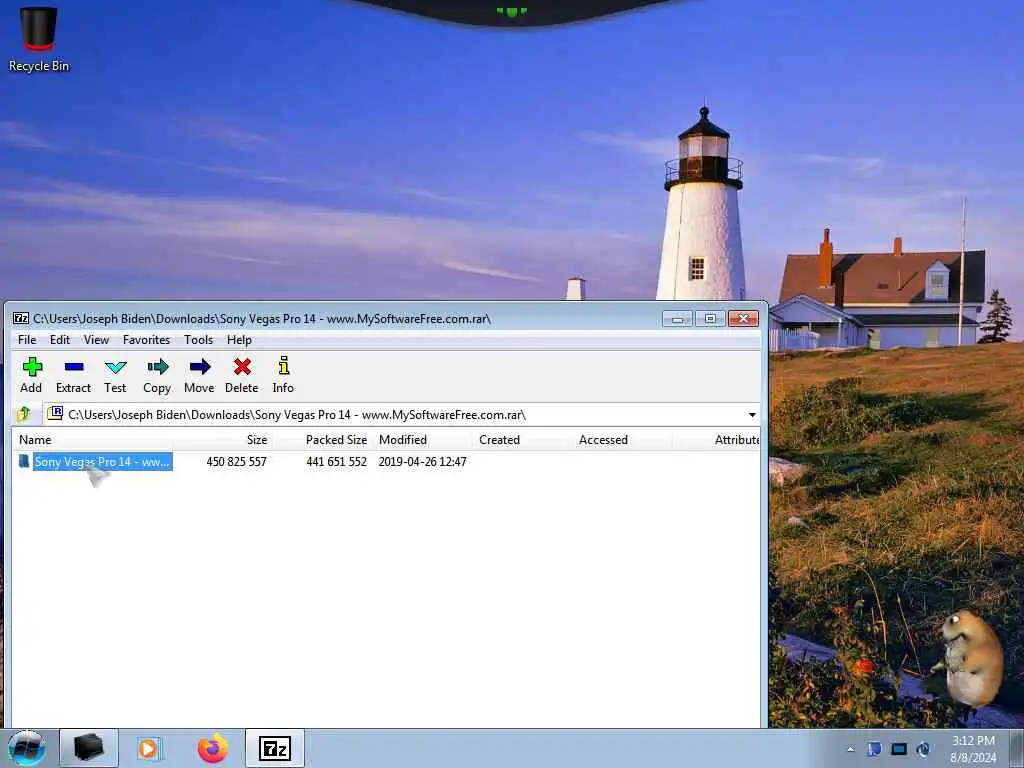The image size is (1024, 768).
Task: Click the address path input field
Action: click(x=401, y=415)
